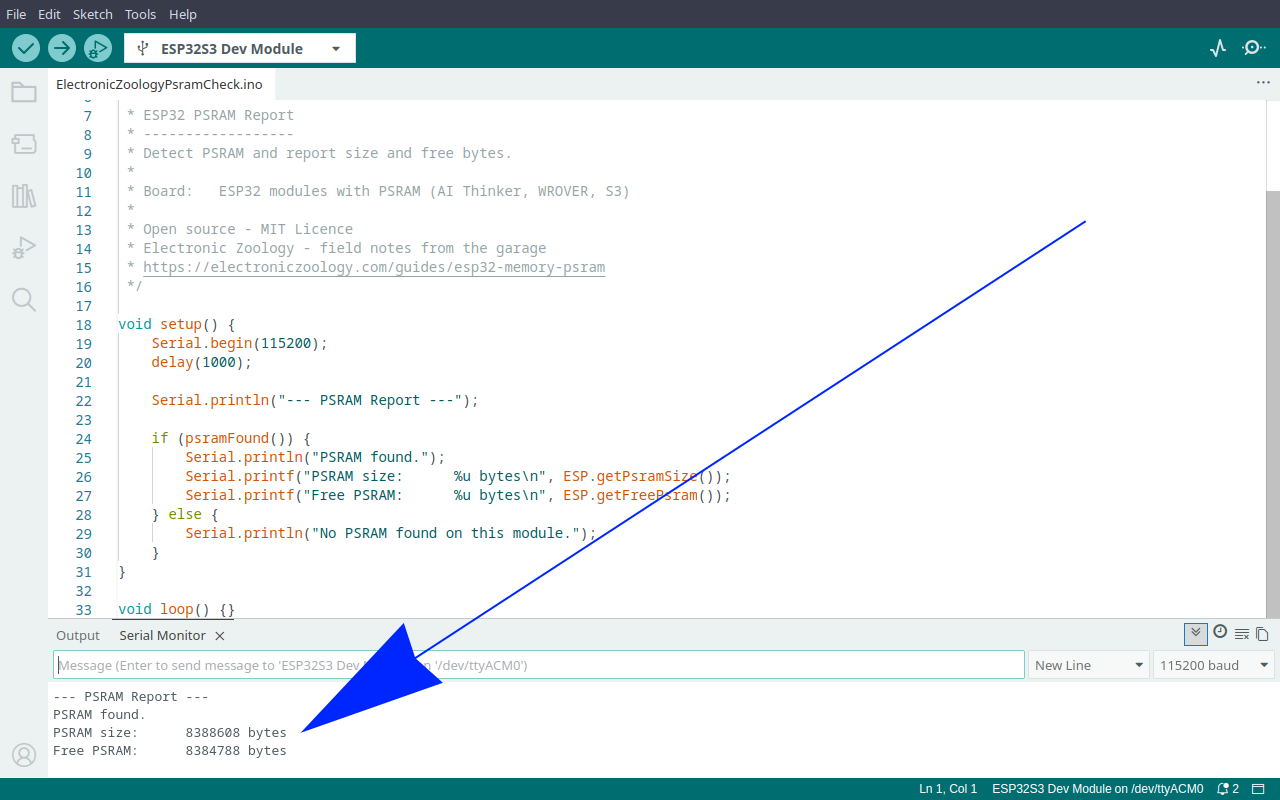Open the Tools menu
The image size is (1280, 800).
pyautogui.click(x=140, y=14)
